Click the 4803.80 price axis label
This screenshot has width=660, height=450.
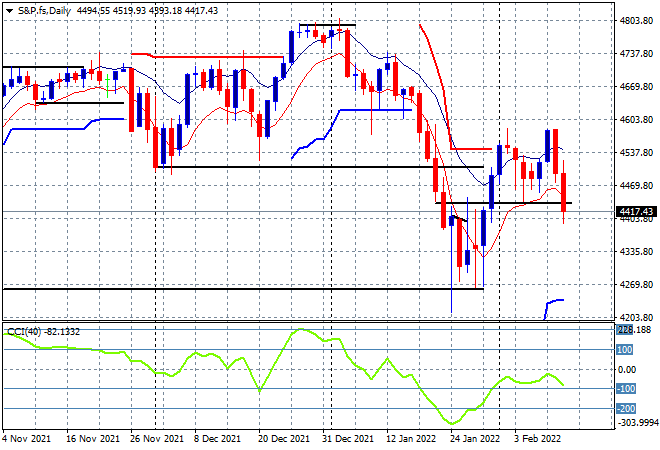636,21
